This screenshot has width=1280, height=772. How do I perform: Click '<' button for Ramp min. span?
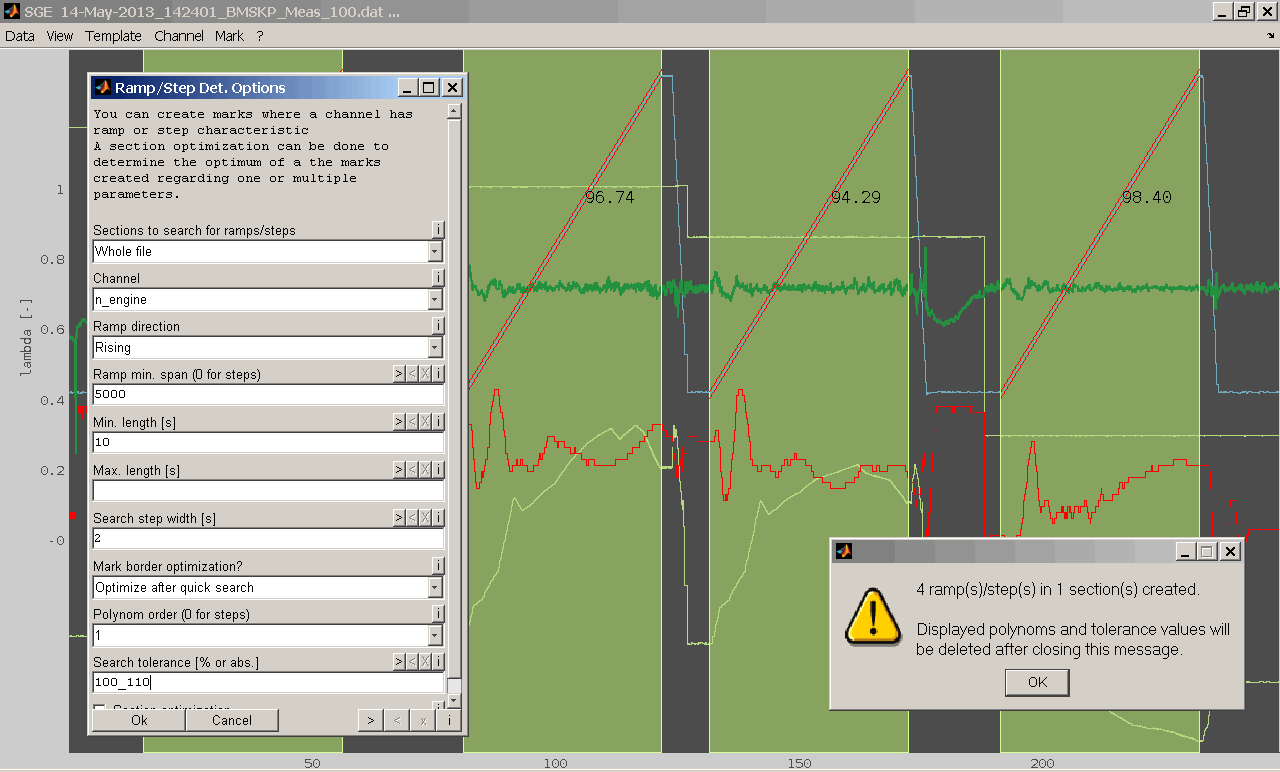pos(412,374)
